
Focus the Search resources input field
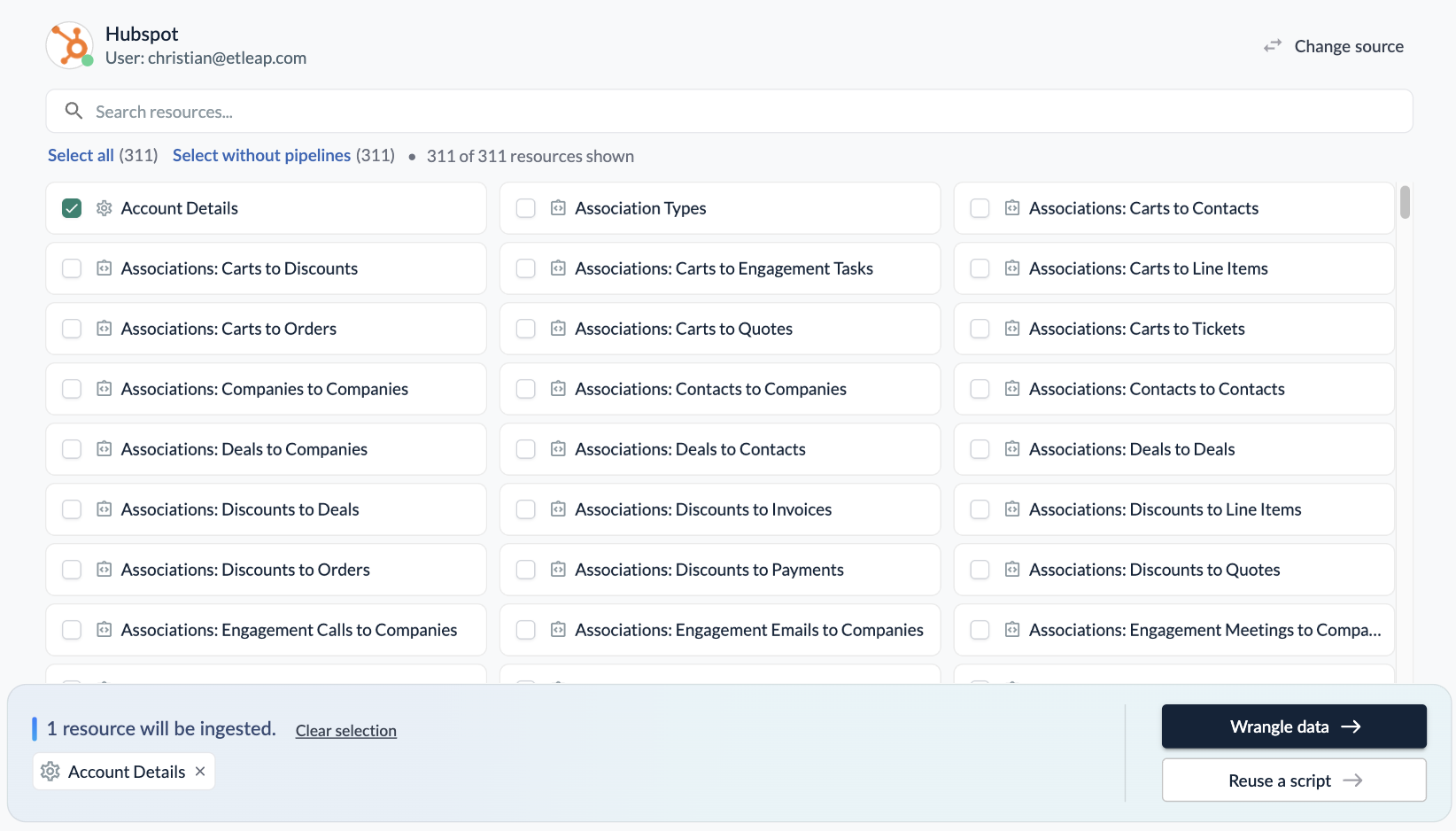pos(729,112)
